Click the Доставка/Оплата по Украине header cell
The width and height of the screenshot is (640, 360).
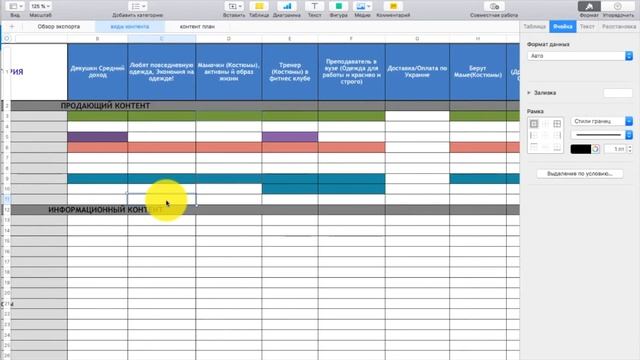pos(417,72)
